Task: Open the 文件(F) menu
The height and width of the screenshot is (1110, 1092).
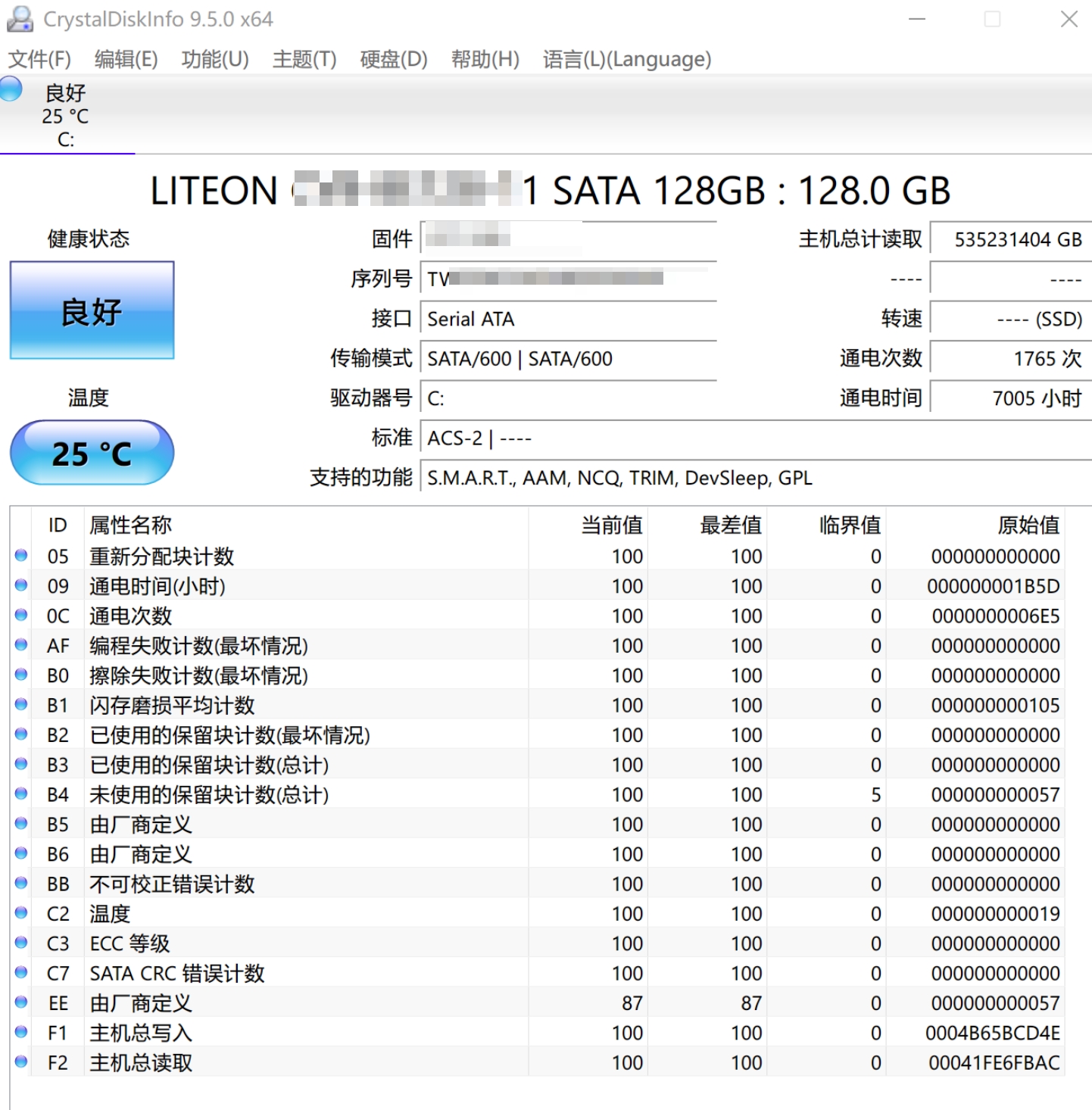Action: [39, 59]
